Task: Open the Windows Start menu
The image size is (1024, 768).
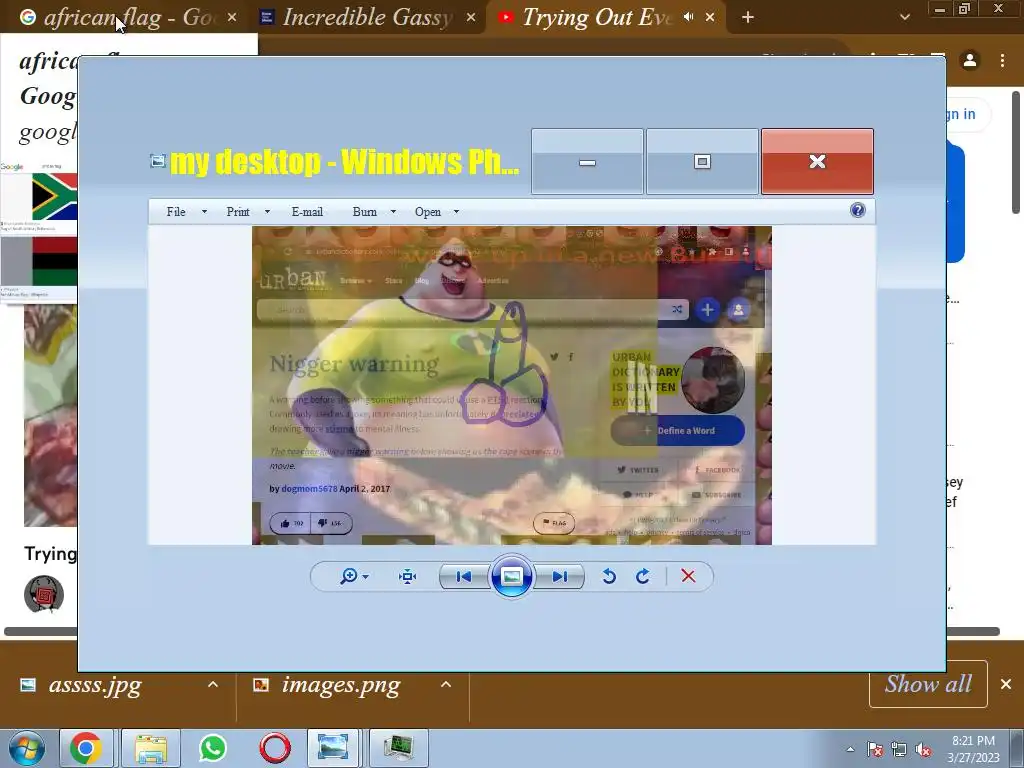Action: 25,748
